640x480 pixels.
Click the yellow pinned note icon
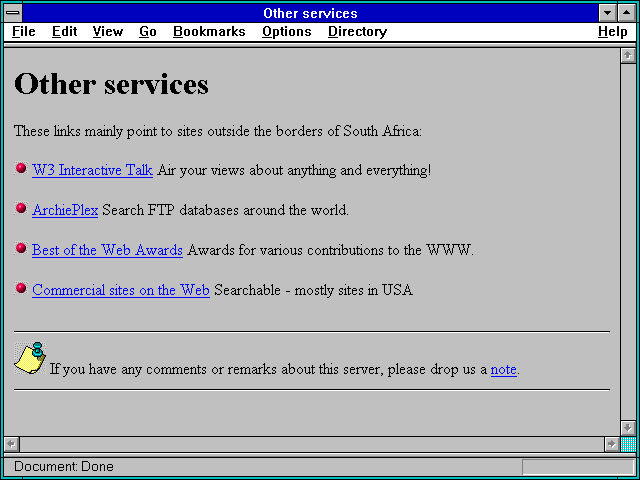30,358
